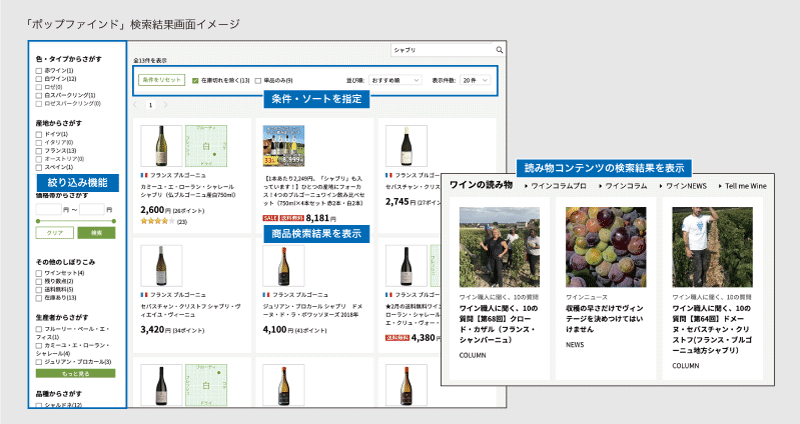The image size is (800, 424).
Task: Open セバスチャン・クリストフ シャブリ・ヴィエイユ・ヴィーニュ product link
Action: tap(191, 311)
